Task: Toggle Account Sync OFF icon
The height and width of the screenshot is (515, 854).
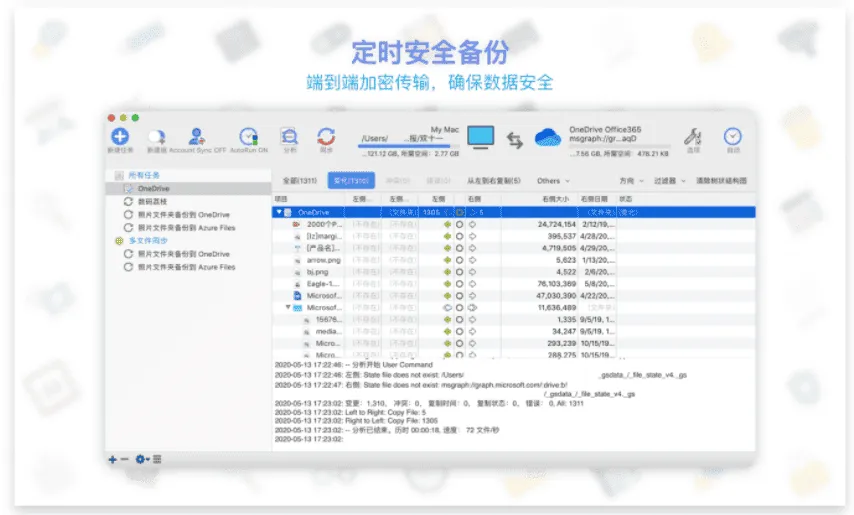Action: click(197, 136)
